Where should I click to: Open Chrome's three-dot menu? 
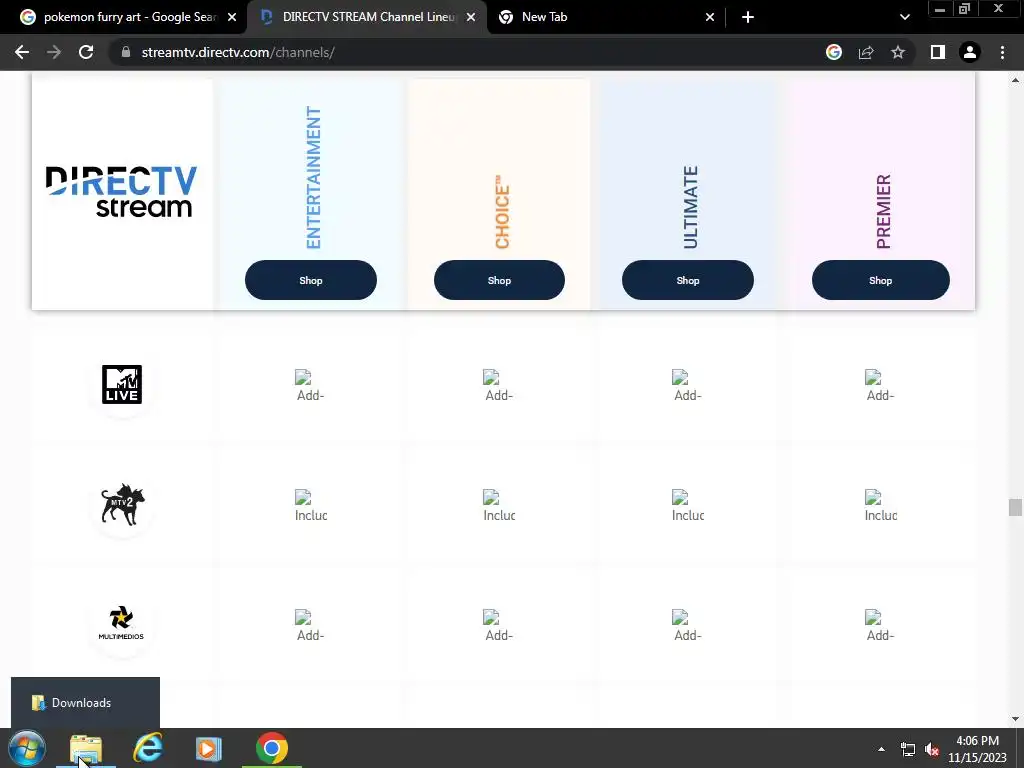click(x=1002, y=52)
